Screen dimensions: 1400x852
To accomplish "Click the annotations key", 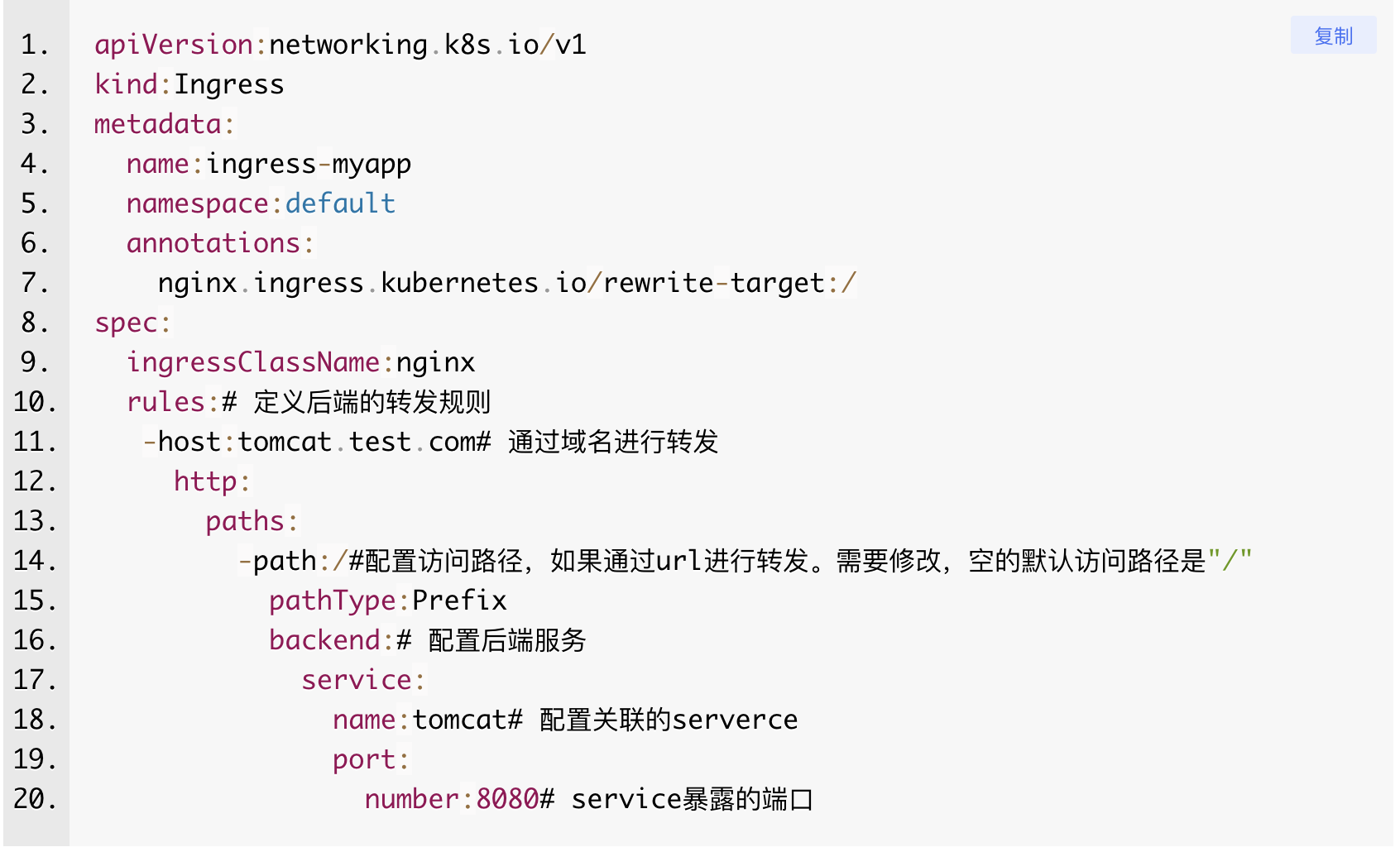I will 213,243.
